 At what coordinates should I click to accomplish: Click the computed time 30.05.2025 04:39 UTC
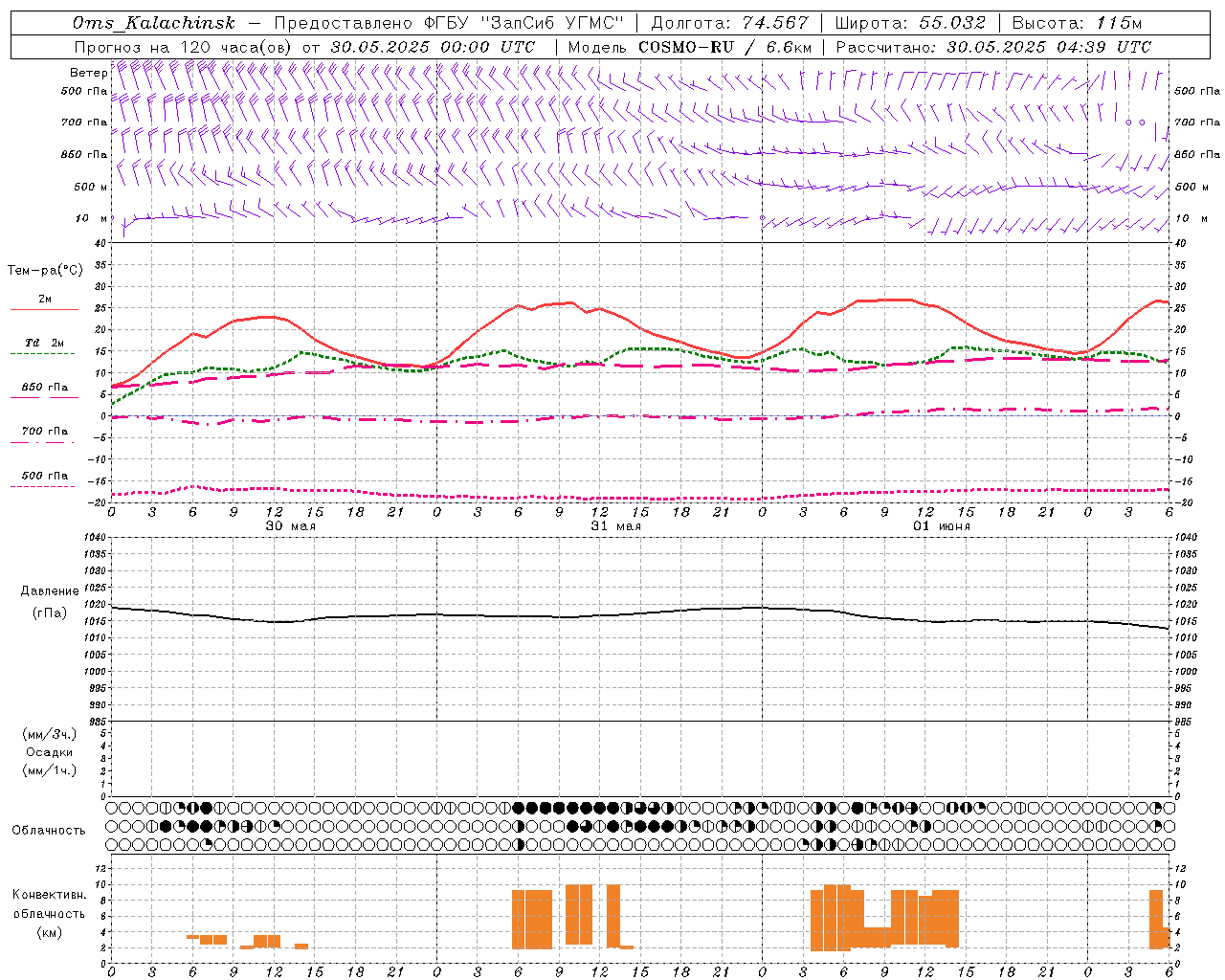click(1049, 47)
